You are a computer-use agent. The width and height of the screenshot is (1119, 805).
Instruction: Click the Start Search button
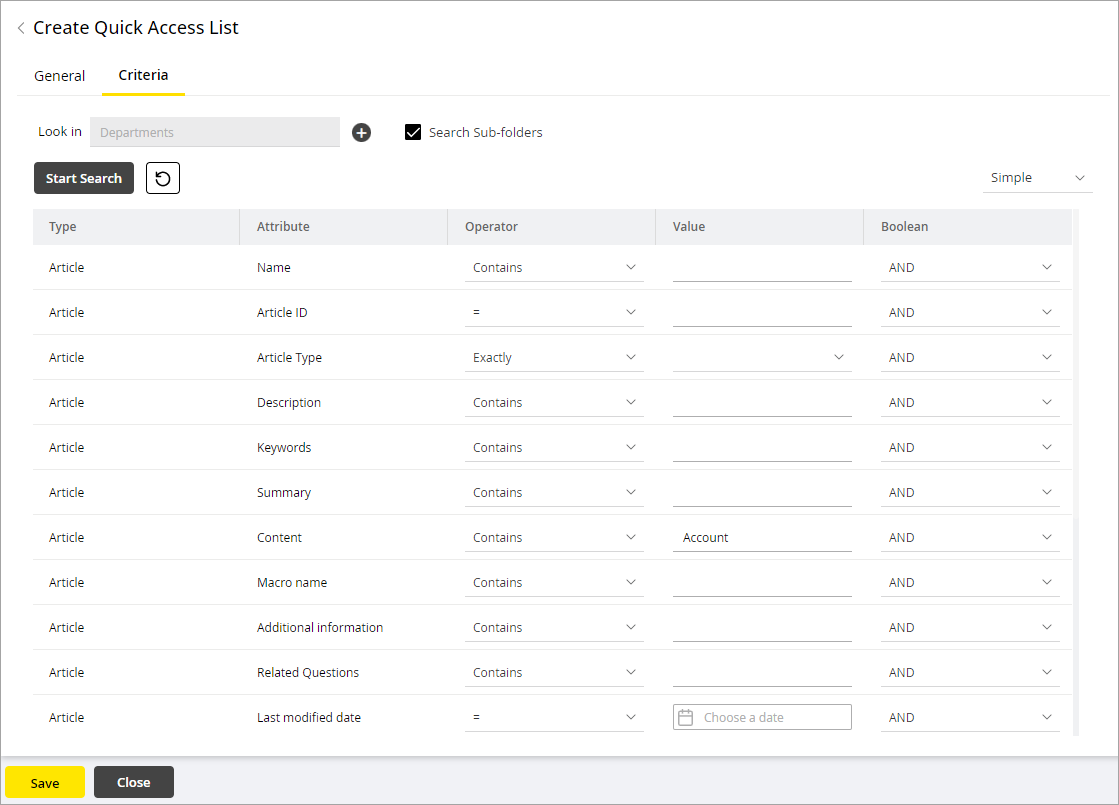(83, 178)
